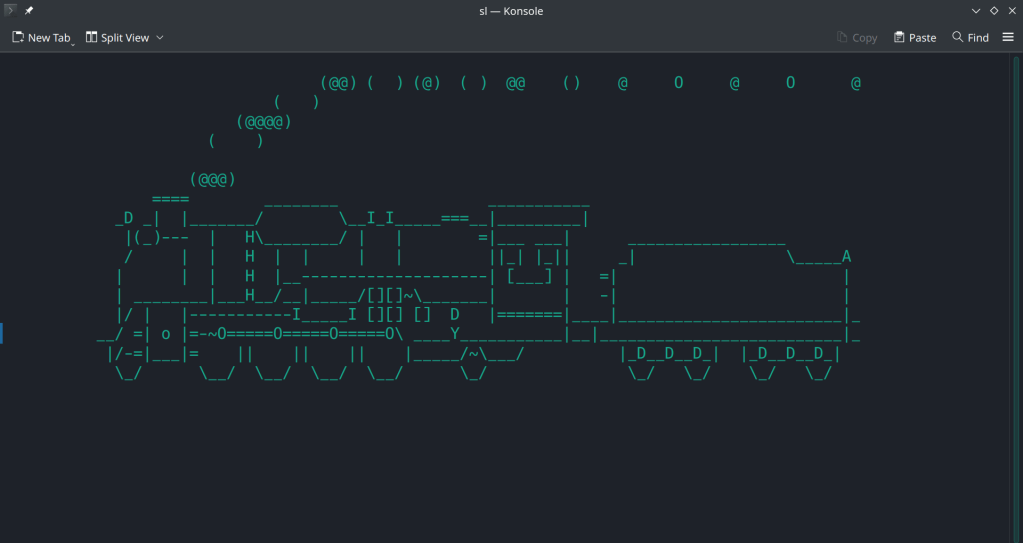Click the magnifier icon for Find

click(957, 37)
